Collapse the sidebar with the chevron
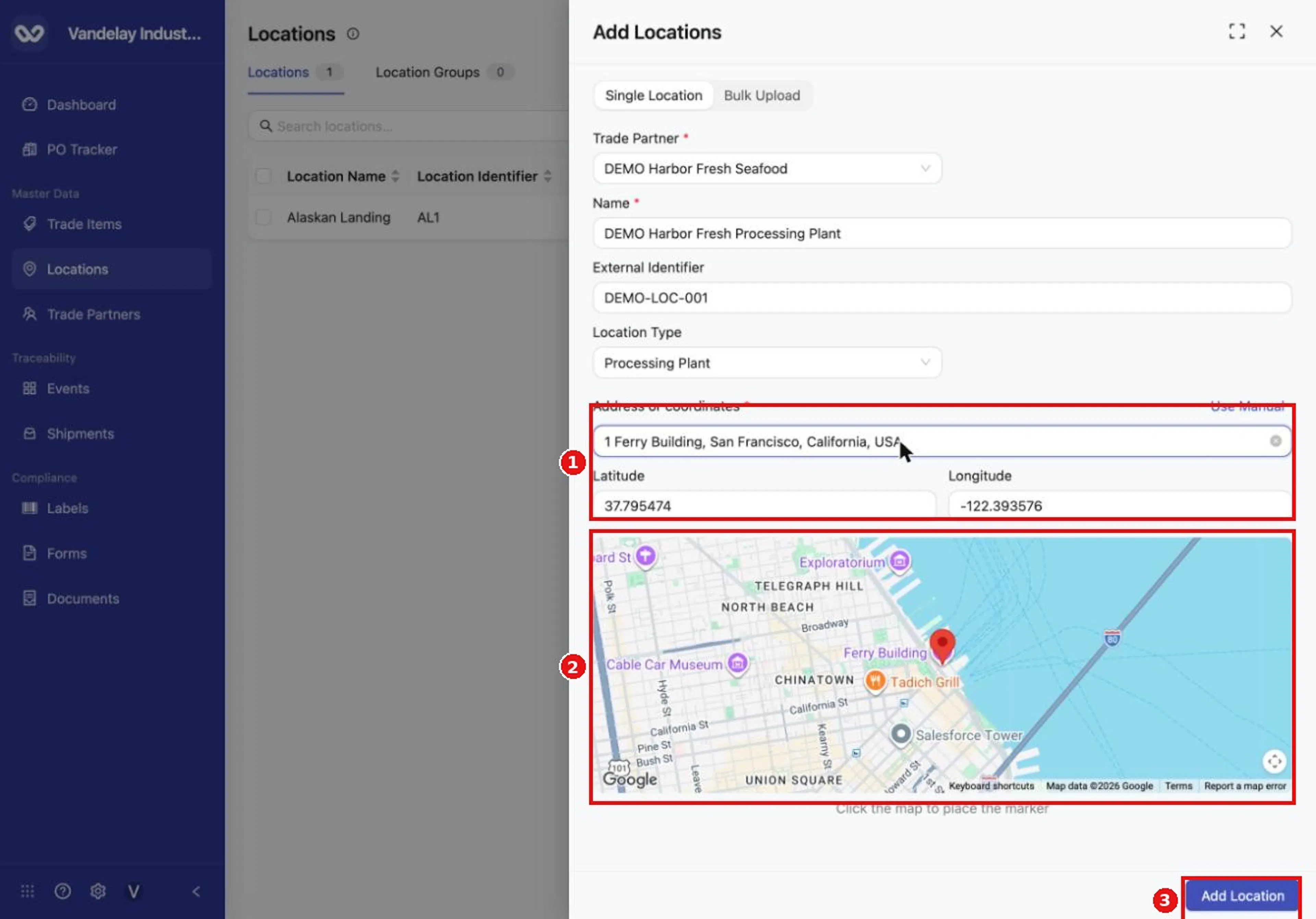Viewport: 1316px width, 919px height. tap(196, 892)
